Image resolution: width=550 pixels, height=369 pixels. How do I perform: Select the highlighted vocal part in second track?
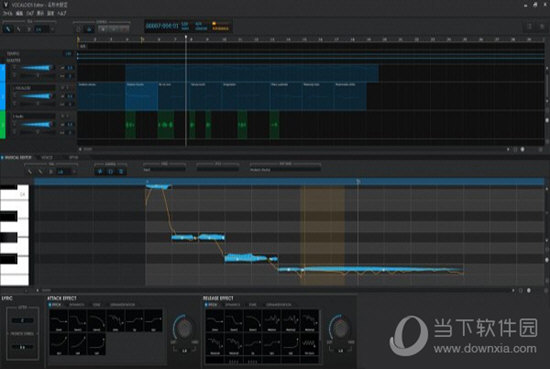(x=141, y=96)
